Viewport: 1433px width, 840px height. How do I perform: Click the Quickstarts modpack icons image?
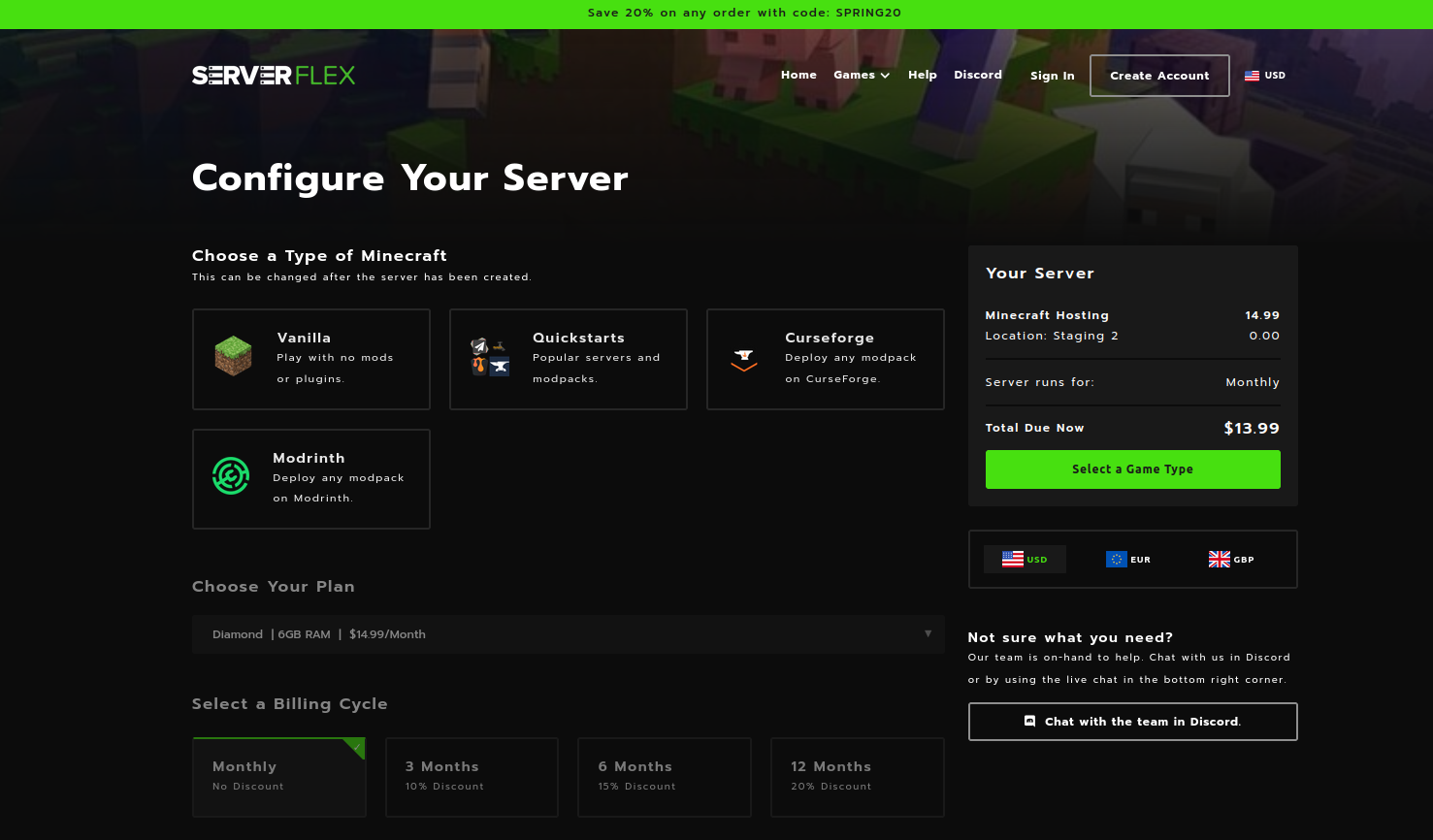click(x=490, y=357)
